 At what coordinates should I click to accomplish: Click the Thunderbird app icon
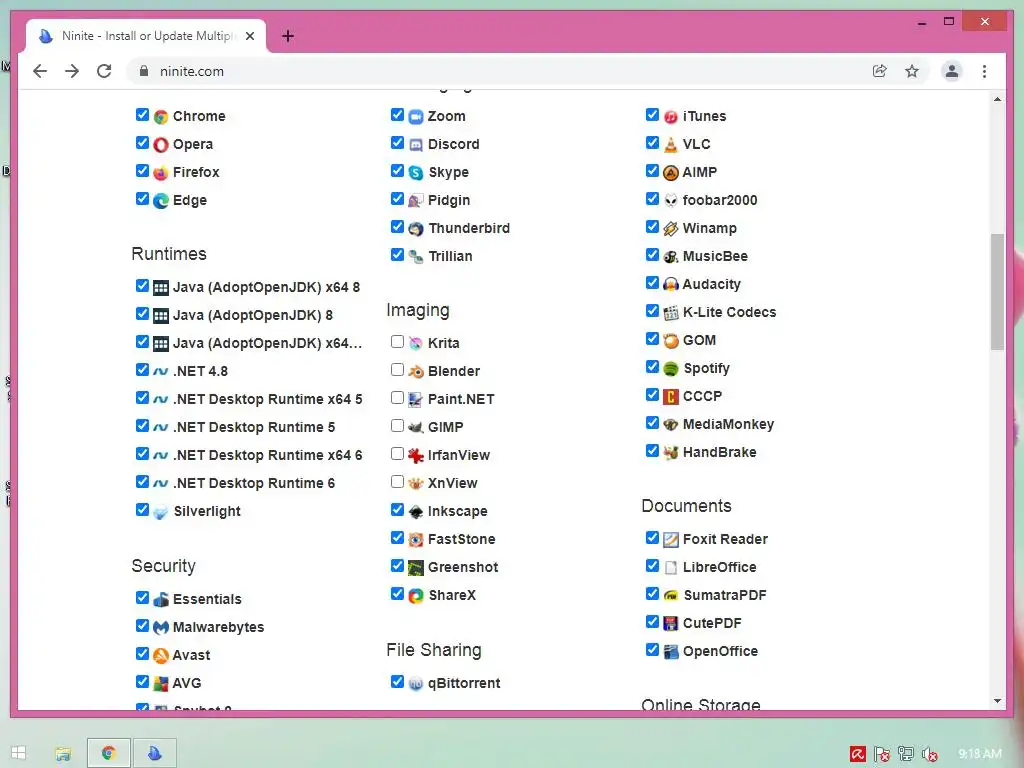point(416,229)
